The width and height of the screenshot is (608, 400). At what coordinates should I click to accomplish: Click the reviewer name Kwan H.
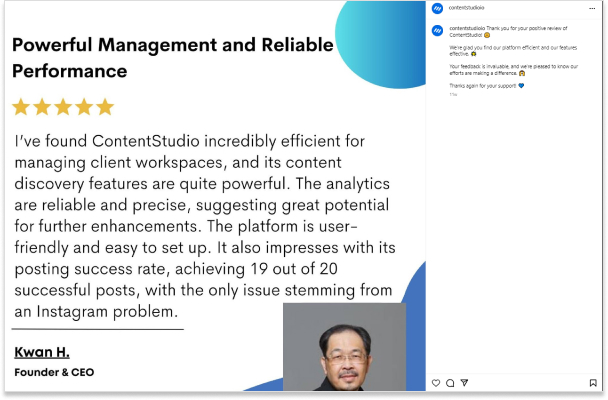(42, 352)
